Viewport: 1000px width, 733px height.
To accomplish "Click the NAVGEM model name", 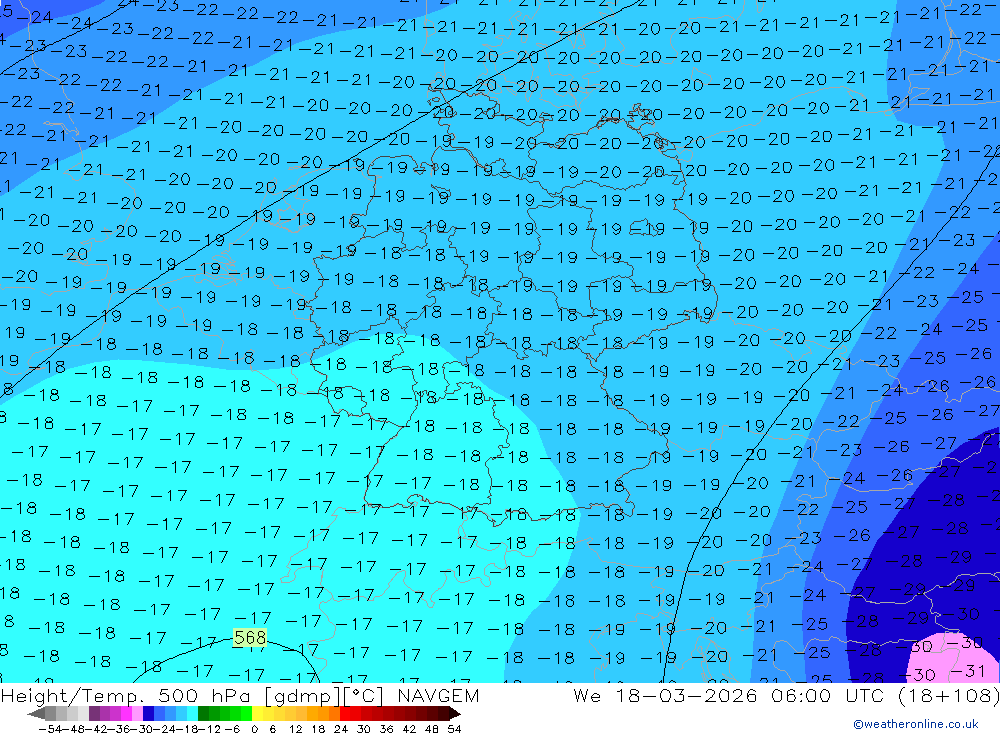I will point(438,695).
